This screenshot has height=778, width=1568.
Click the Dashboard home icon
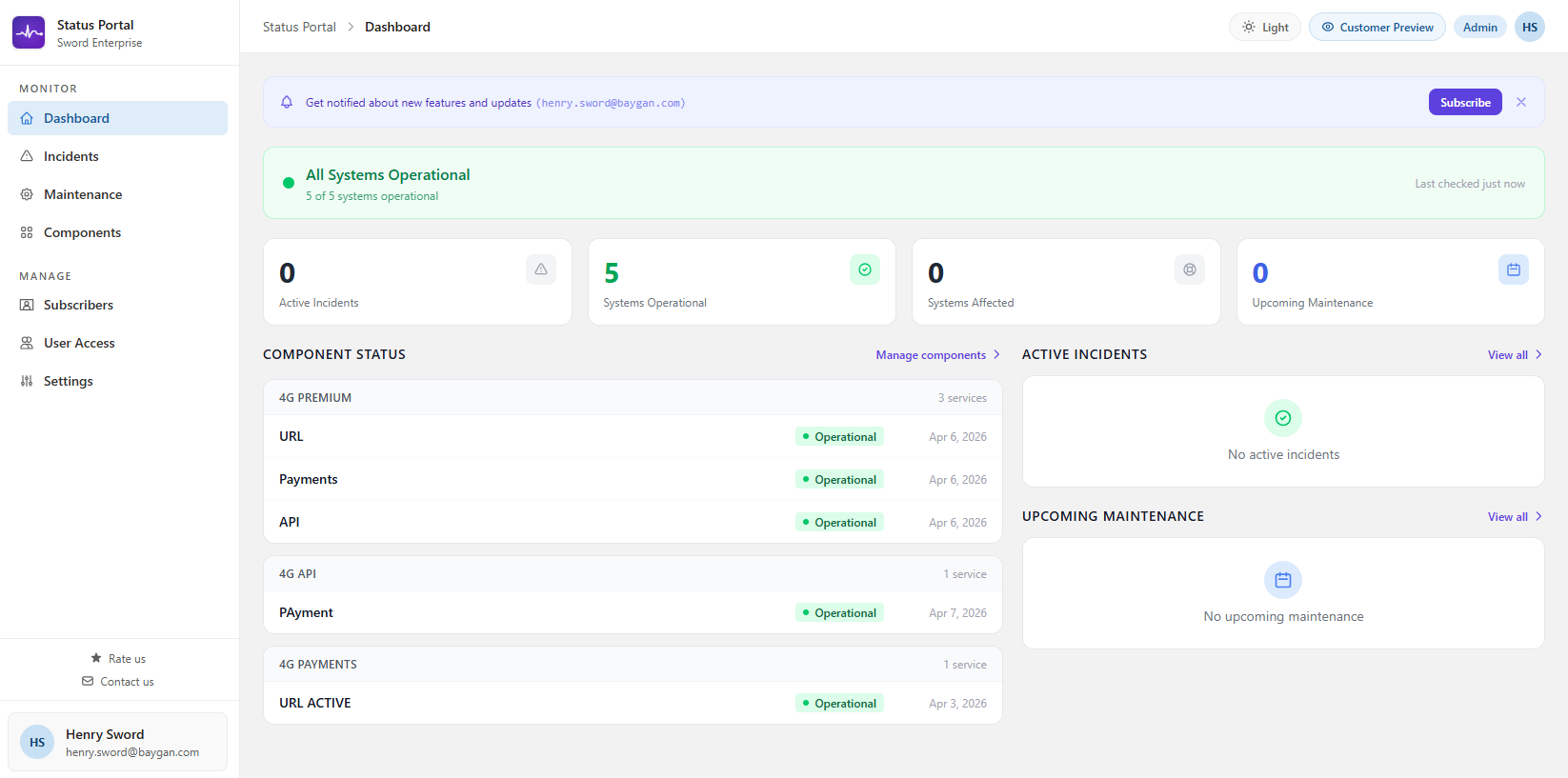(27, 118)
